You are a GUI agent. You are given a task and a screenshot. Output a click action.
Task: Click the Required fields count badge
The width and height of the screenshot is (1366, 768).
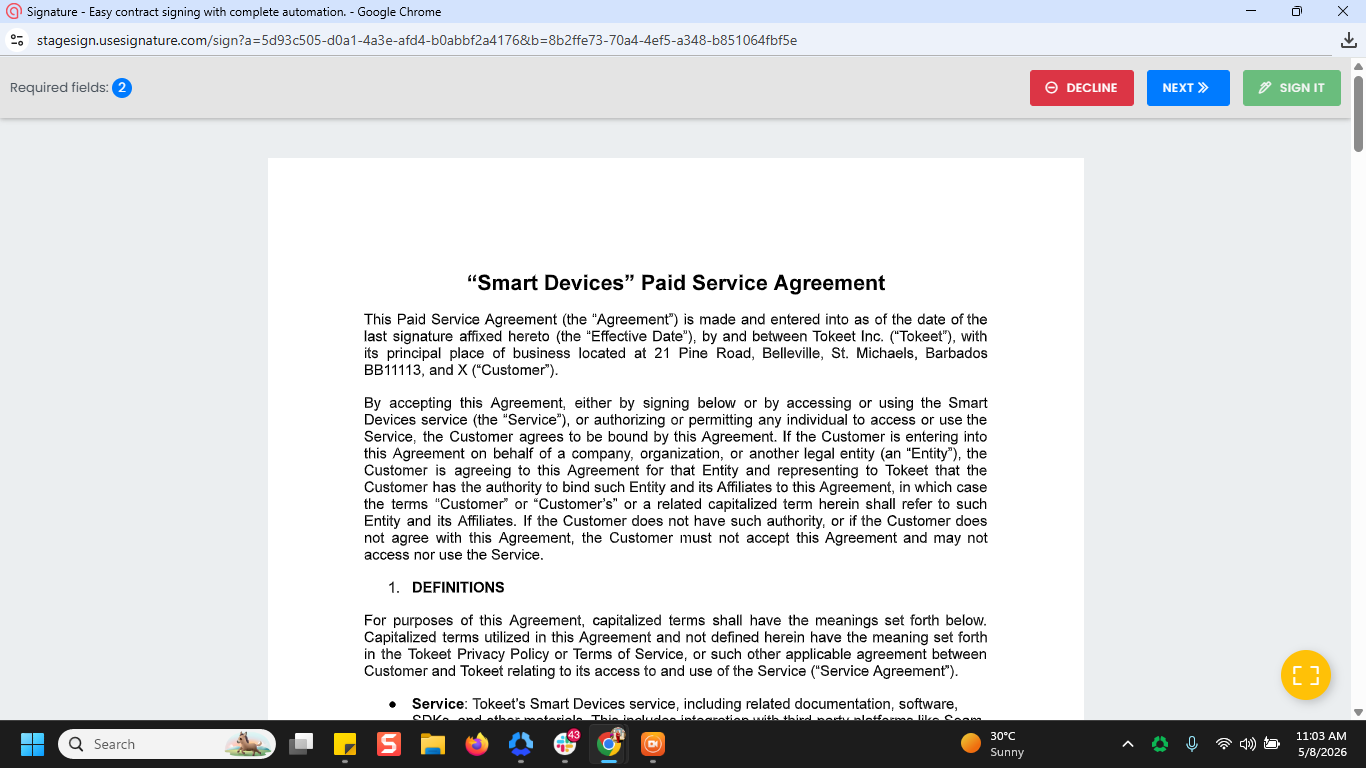(122, 88)
